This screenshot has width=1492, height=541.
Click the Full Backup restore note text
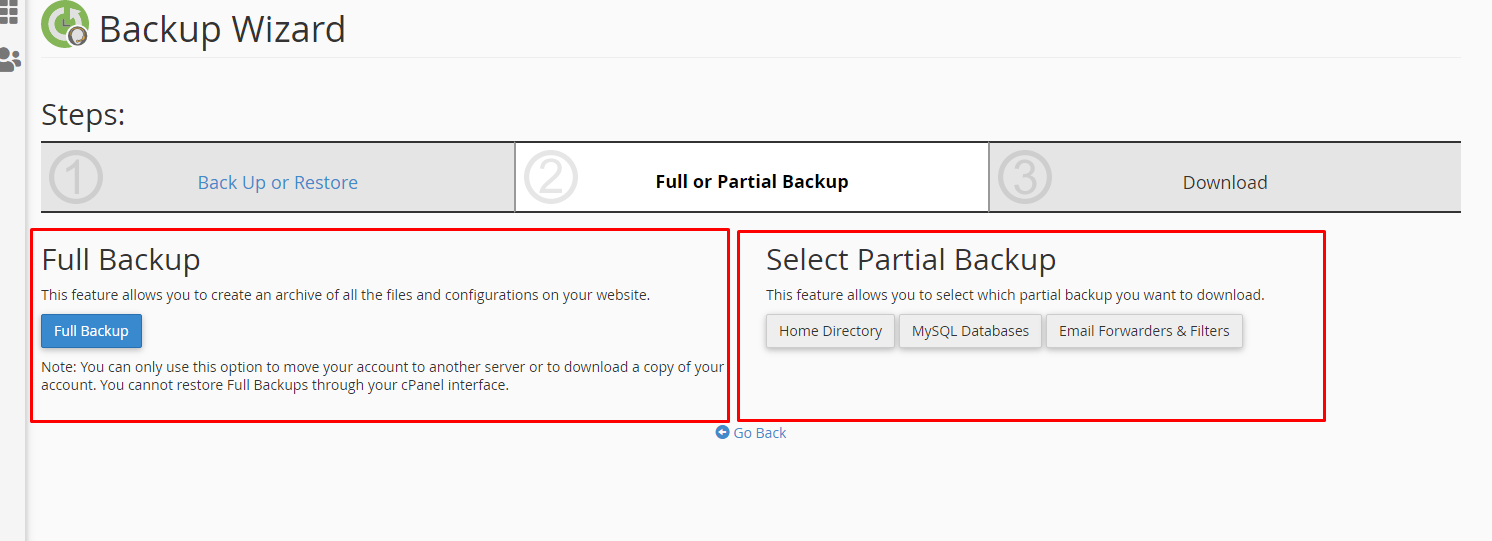382,376
